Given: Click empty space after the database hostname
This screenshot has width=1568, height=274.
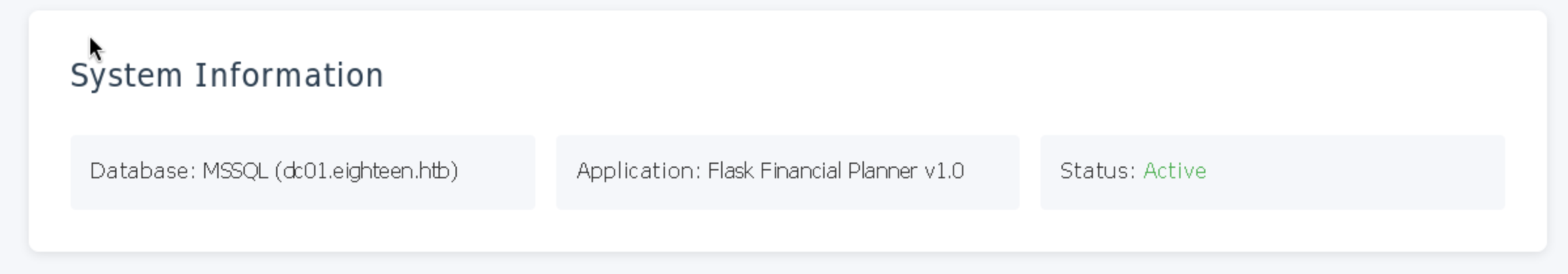Looking at the screenshot, I should (x=497, y=171).
